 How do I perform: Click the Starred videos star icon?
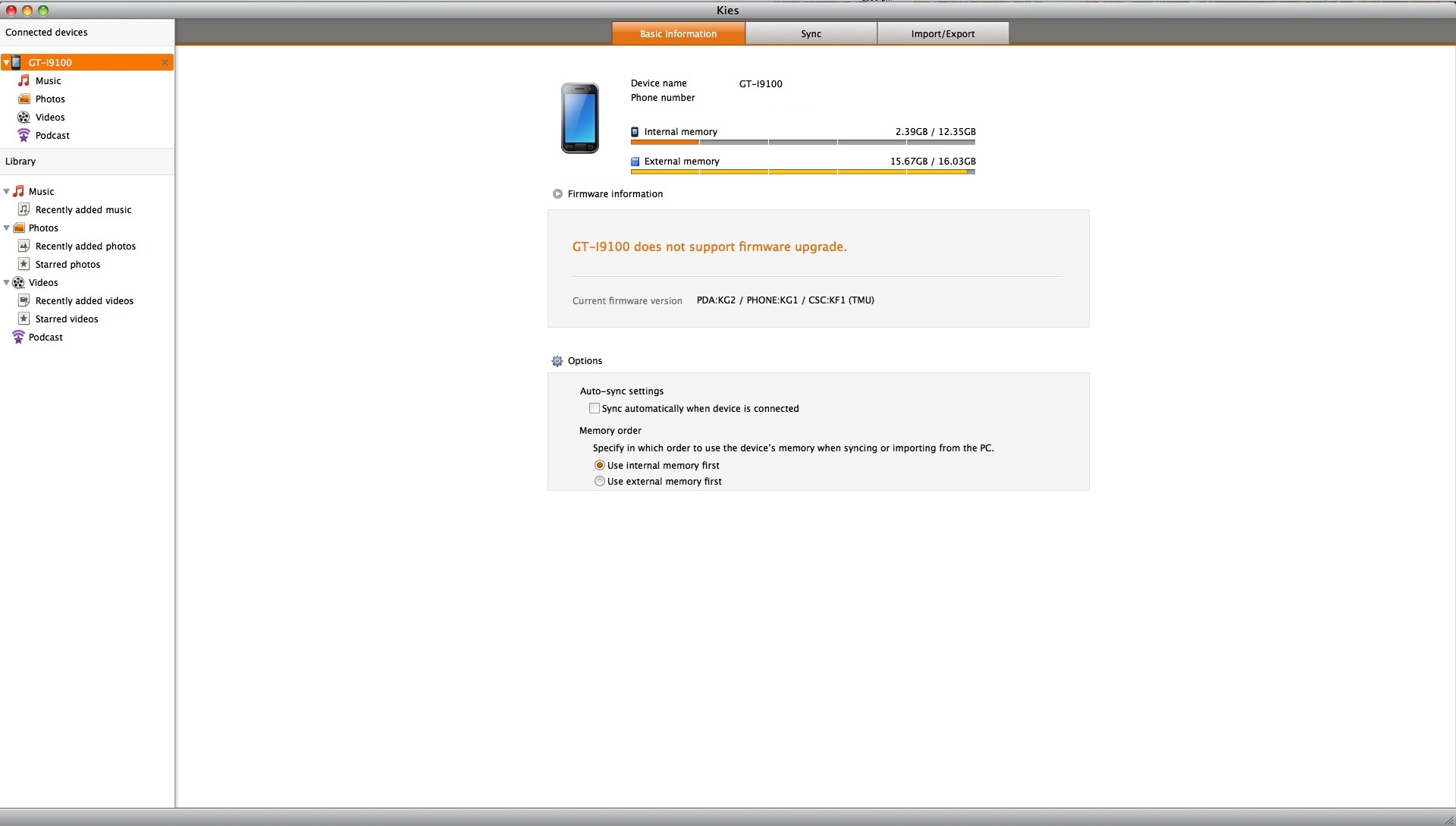[24, 319]
